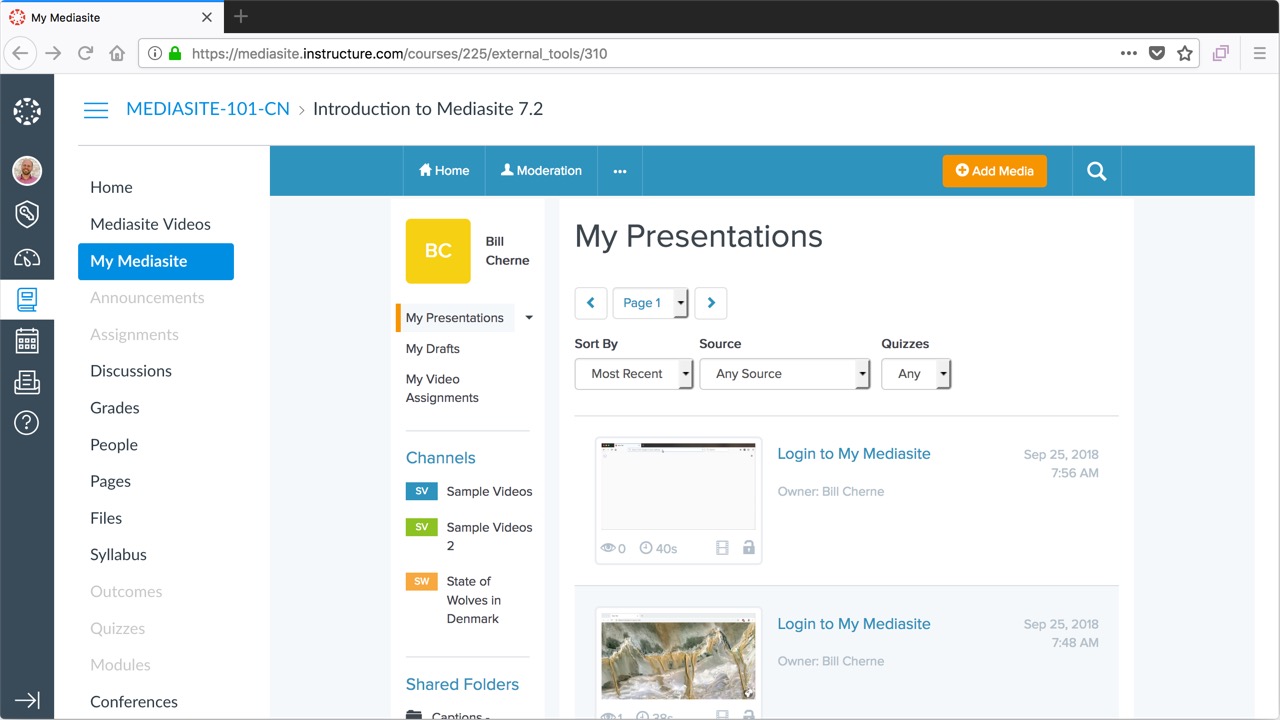This screenshot has height=720, width=1280.
Task: Open Pages course nav item
Action: [110, 481]
